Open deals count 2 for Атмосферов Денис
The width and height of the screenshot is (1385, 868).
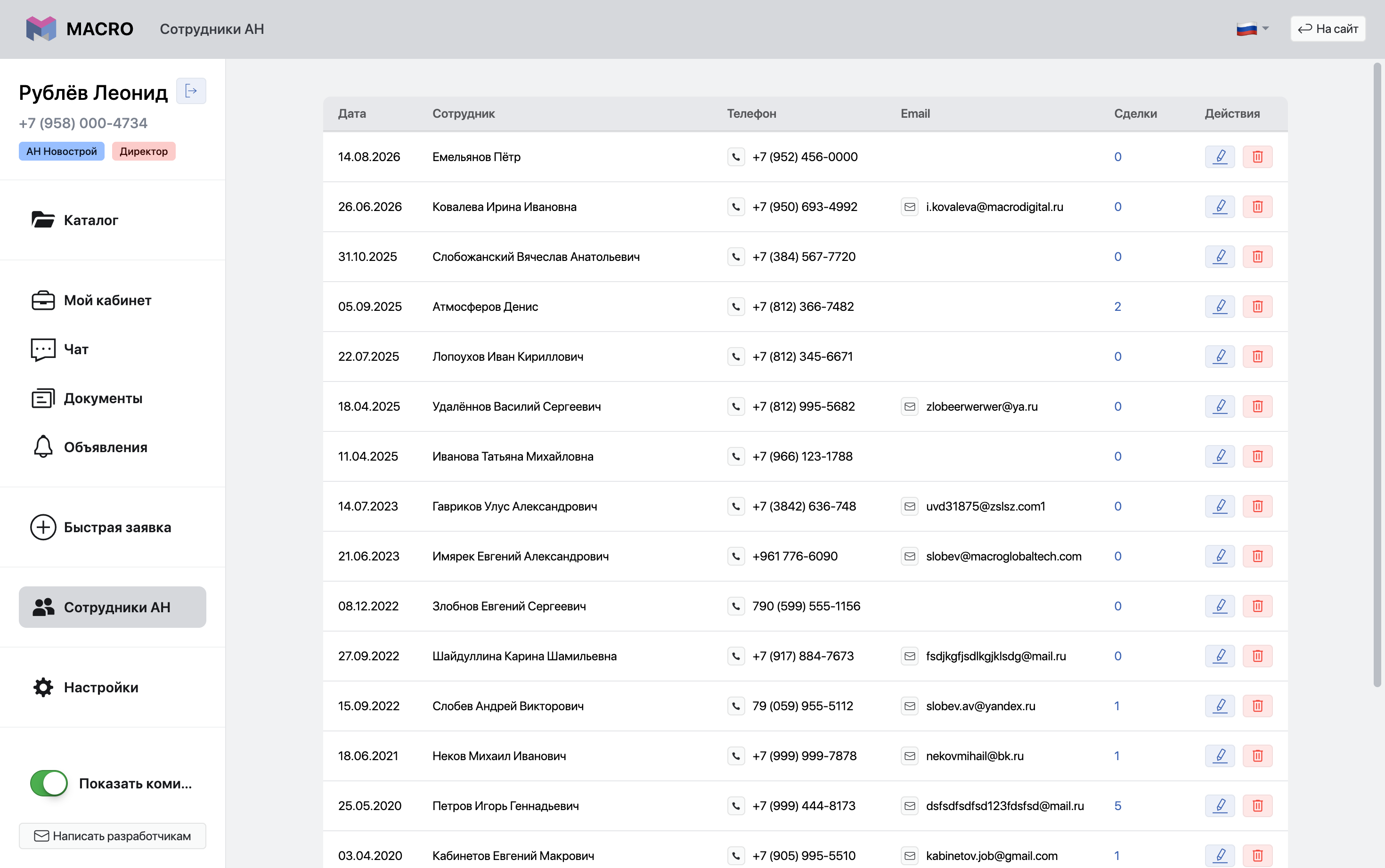coord(1117,307)
